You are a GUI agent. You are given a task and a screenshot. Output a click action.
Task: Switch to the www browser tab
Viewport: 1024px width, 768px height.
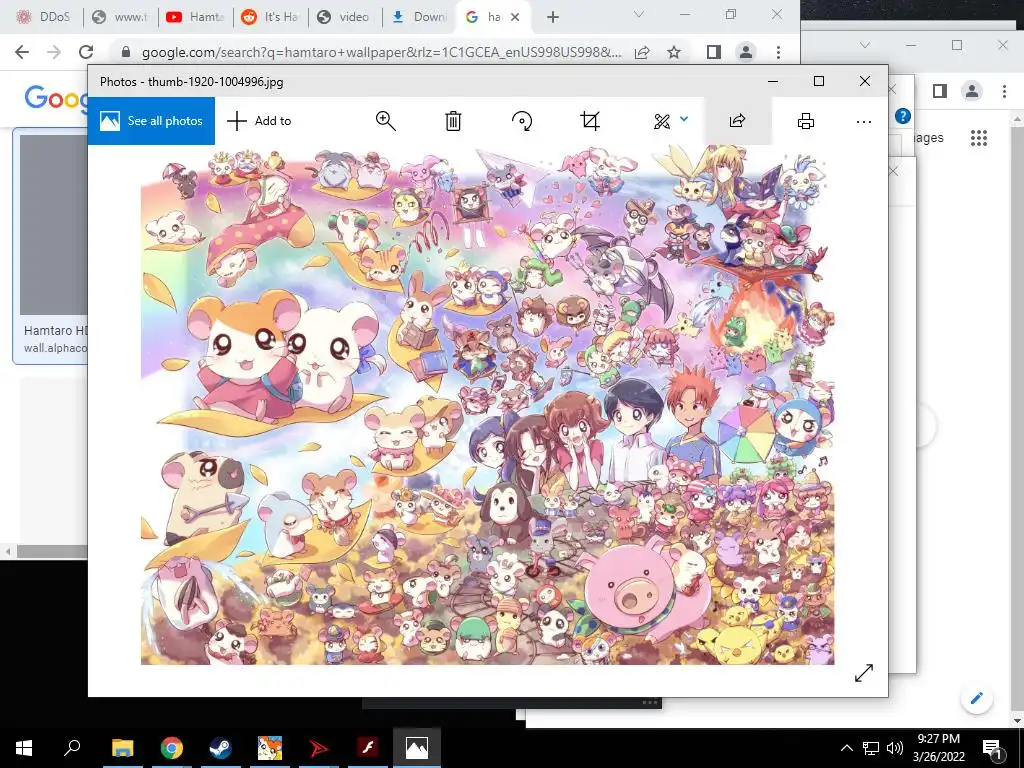120,17
